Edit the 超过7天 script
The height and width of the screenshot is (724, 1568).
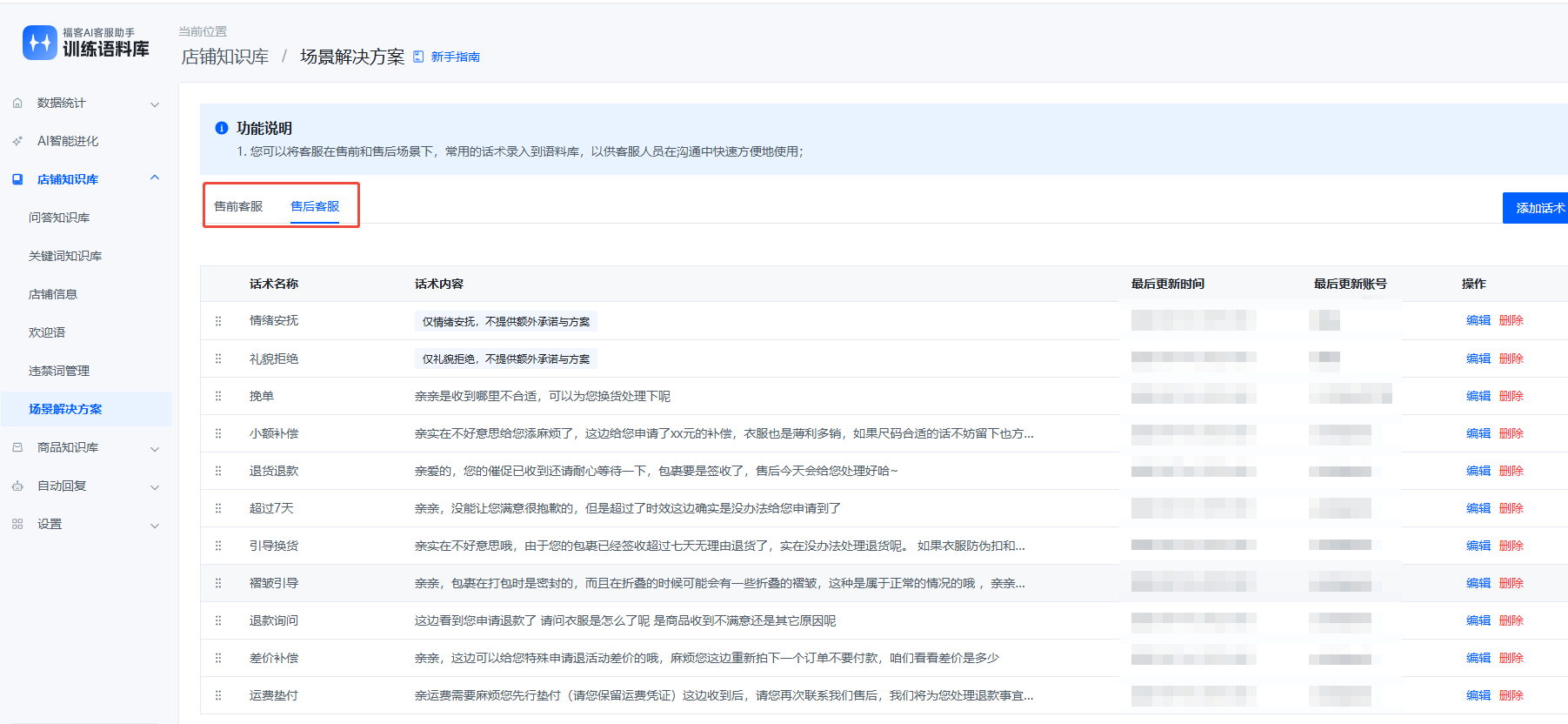pos(1478,508)
